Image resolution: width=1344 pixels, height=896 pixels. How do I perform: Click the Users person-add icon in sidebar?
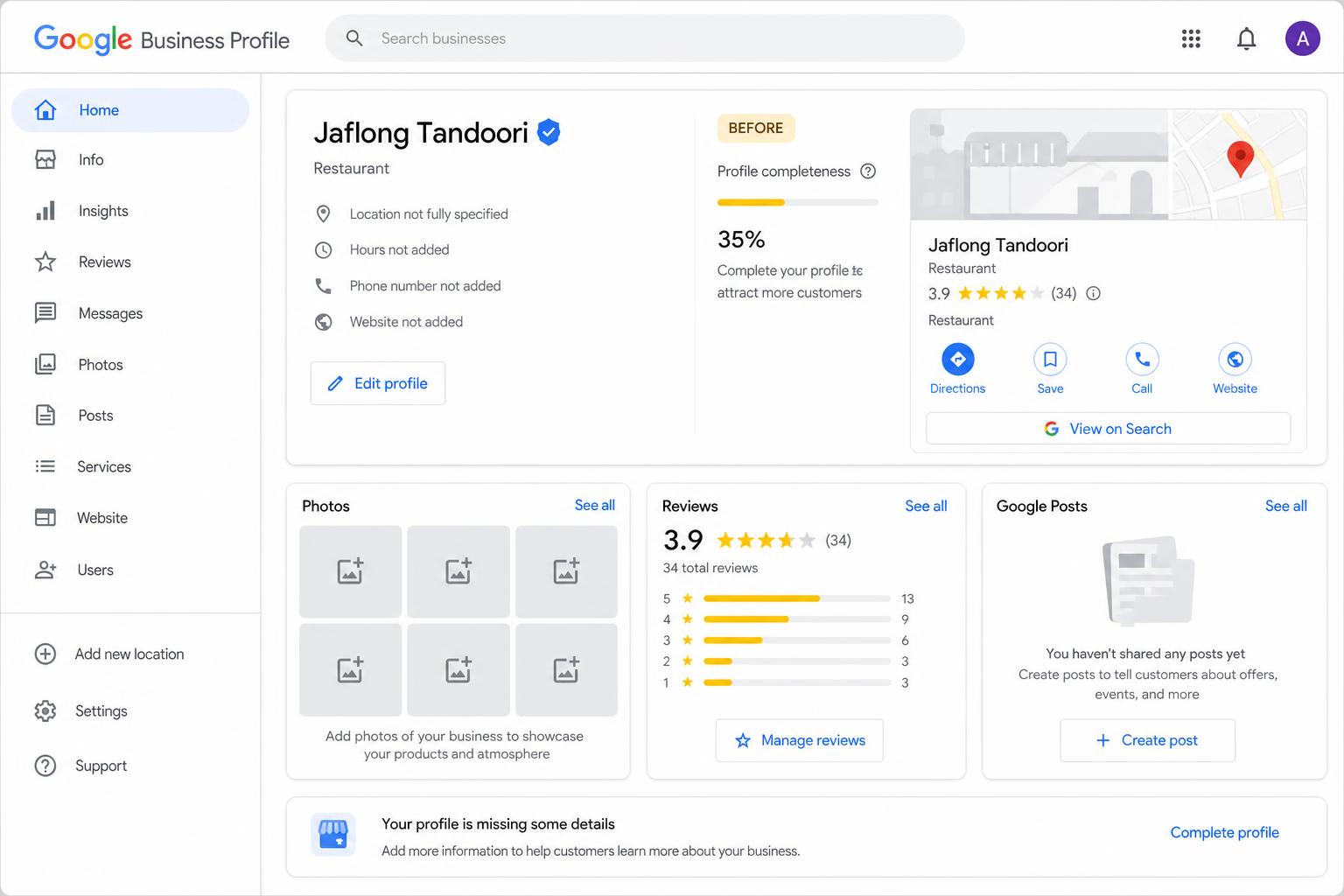pos(45,570)
